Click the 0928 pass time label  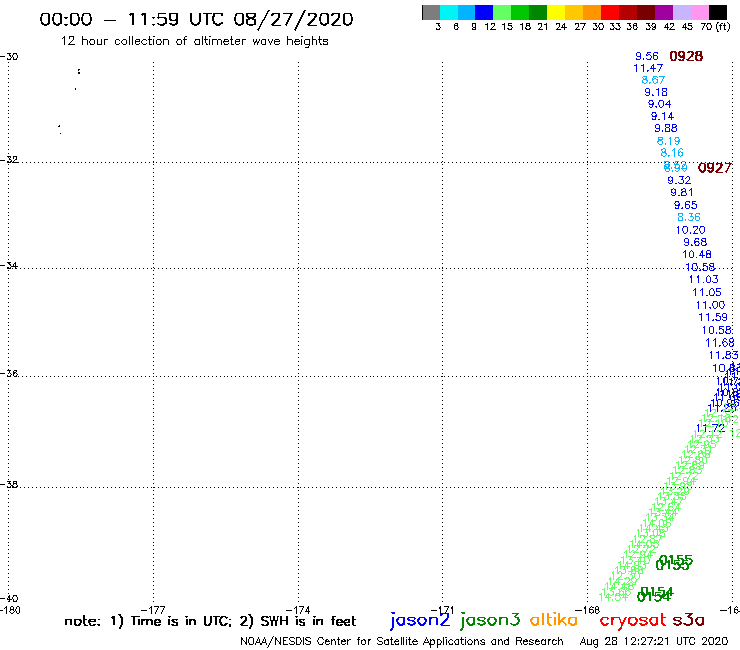pyautogui.click(x=686, y=56)
